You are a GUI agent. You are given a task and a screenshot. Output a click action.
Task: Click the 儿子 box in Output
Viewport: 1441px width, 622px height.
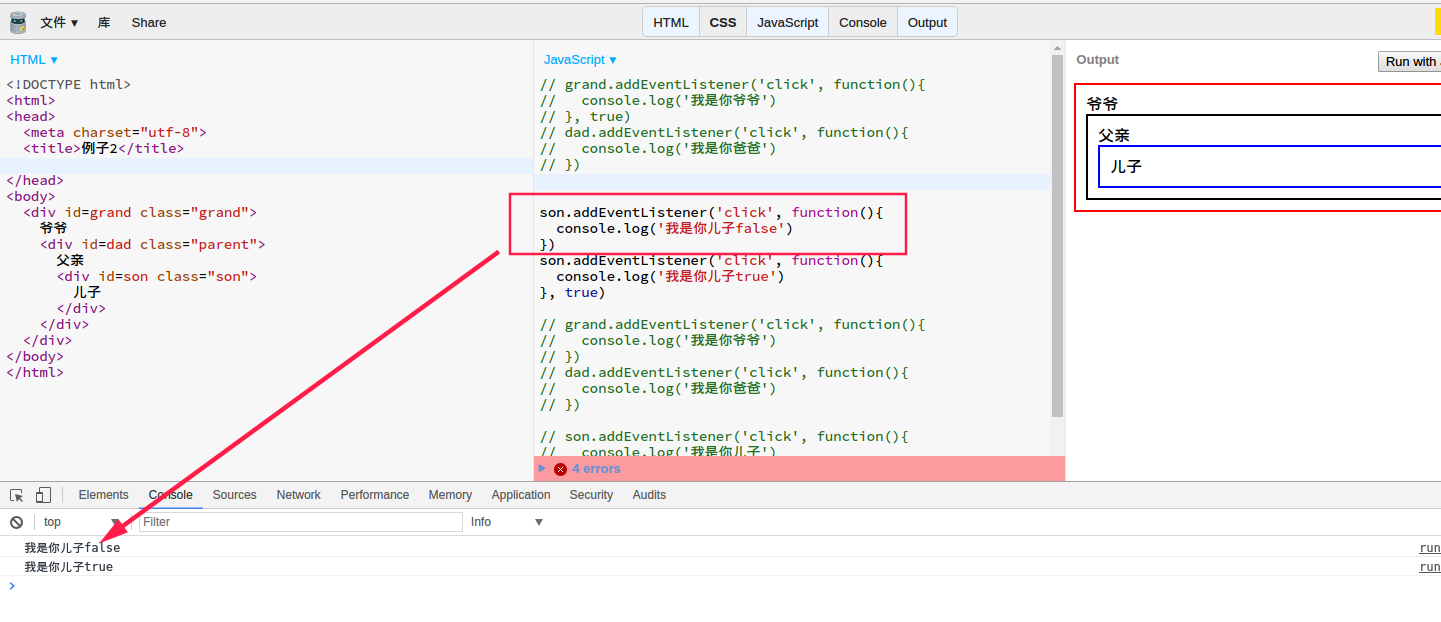point(1269,166)
